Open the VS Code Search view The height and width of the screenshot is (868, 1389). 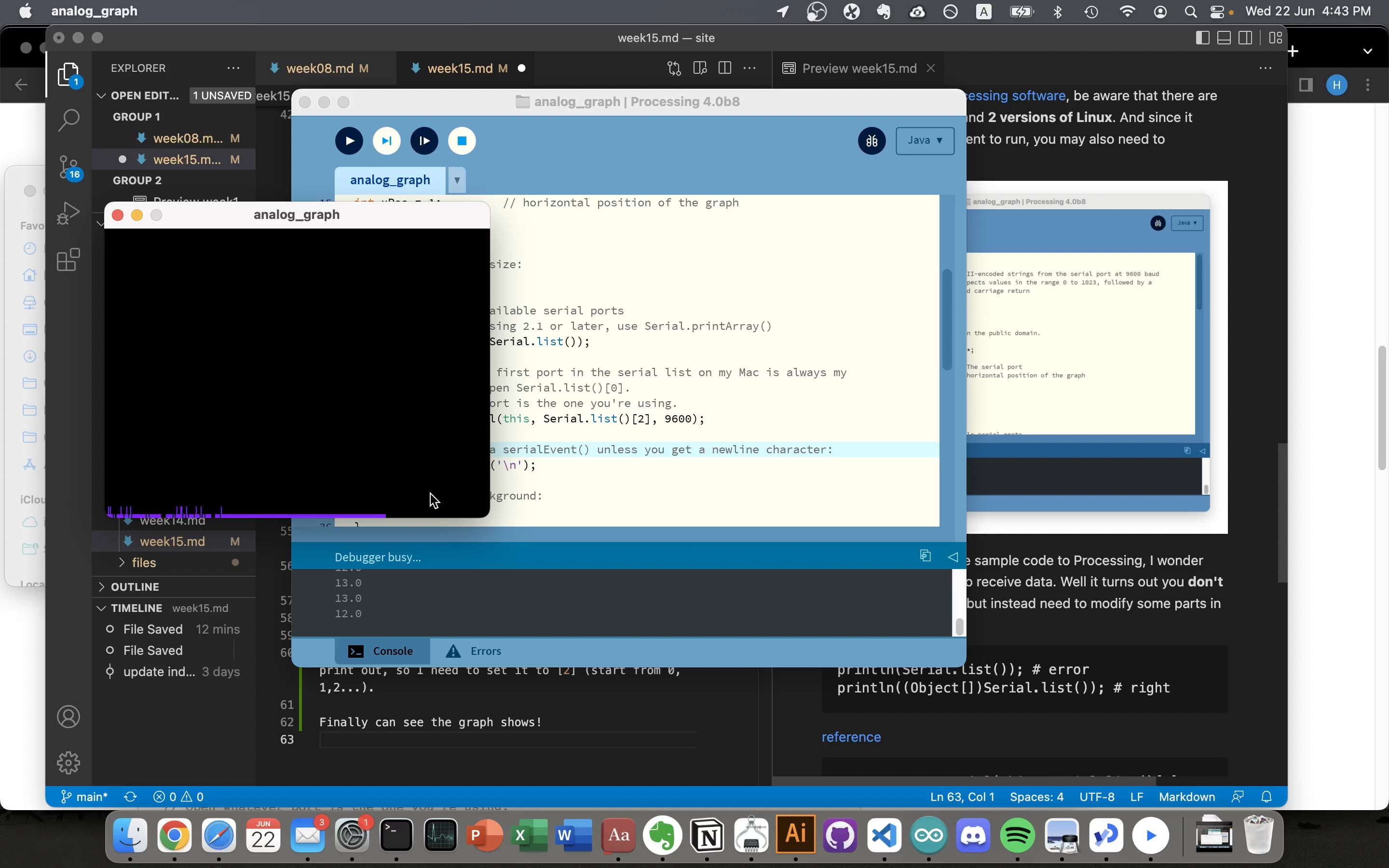[68, 120]
